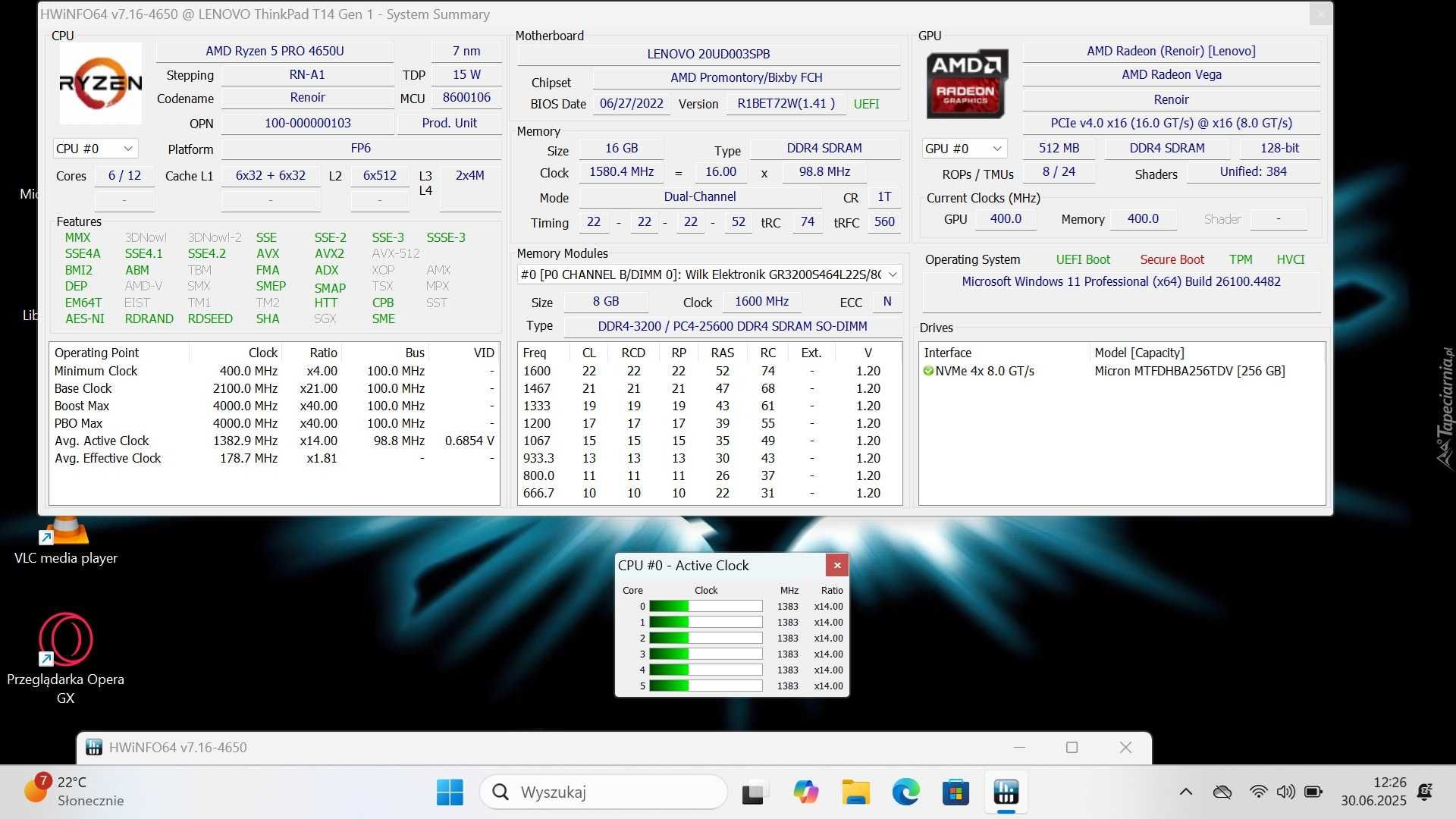The height and width of the screenshot is (819, 1456).
Task: Open the GPU #0 selector dropdown
Action: coord(964,149)
